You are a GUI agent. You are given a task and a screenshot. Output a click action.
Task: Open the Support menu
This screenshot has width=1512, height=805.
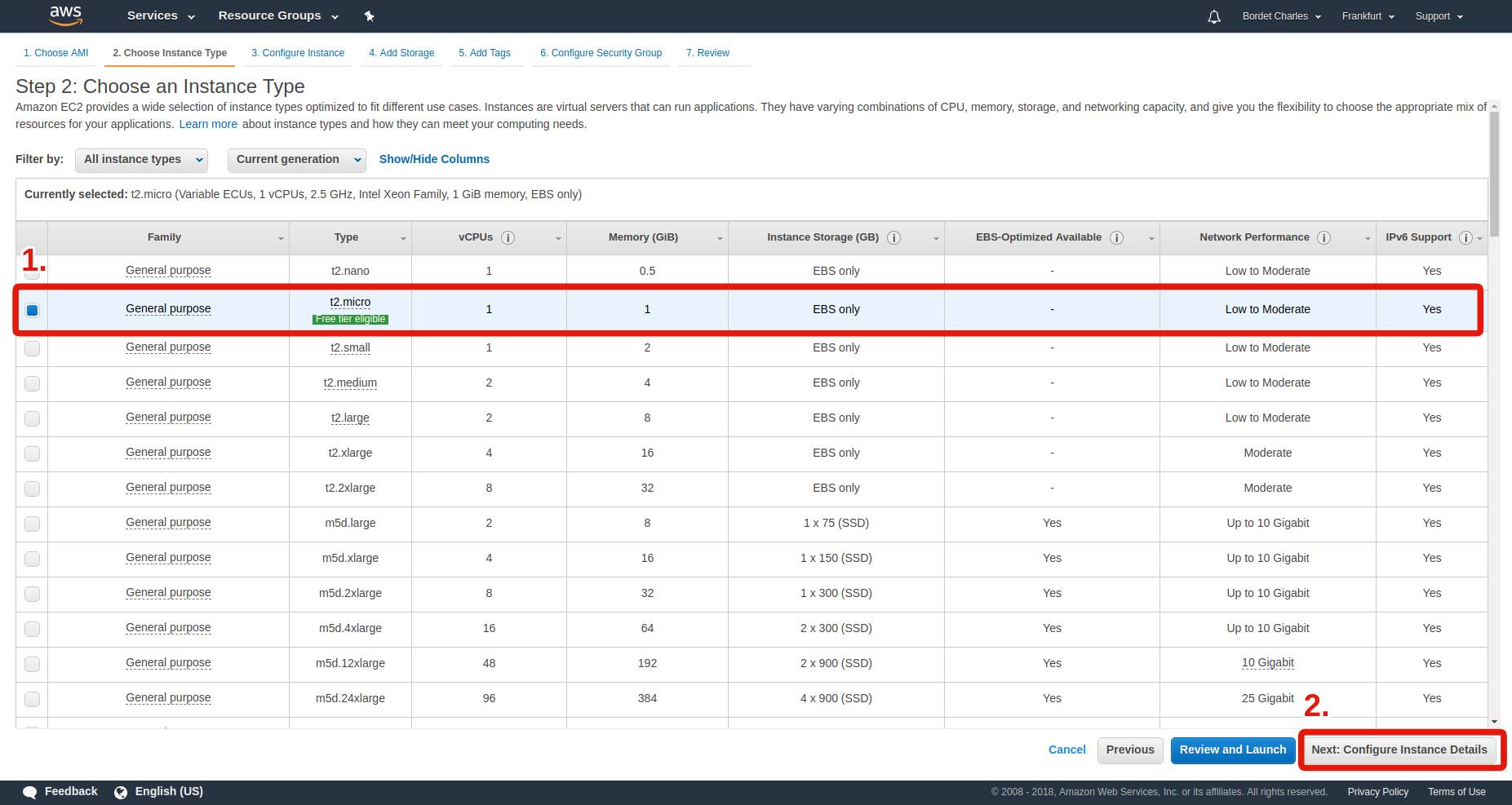click(x=1439, y=16)
